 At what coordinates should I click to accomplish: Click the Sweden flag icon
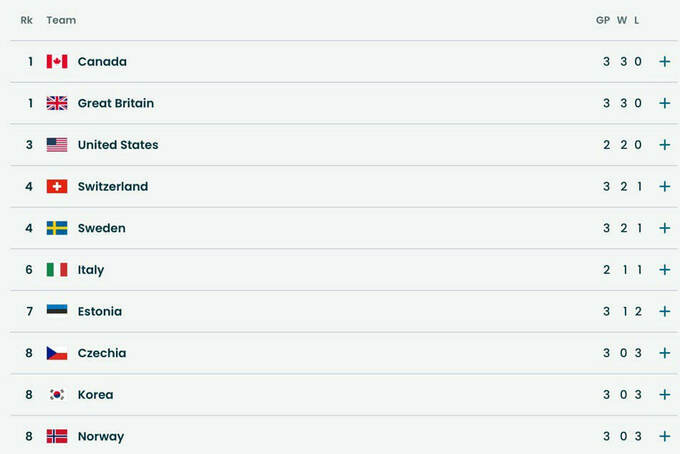point(57,228)
